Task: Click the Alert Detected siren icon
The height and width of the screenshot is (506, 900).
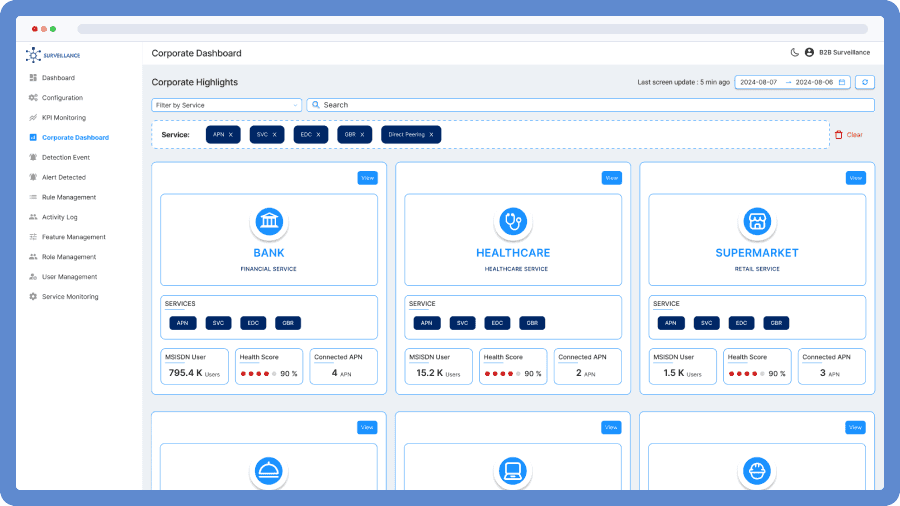Action: point(33,177)
